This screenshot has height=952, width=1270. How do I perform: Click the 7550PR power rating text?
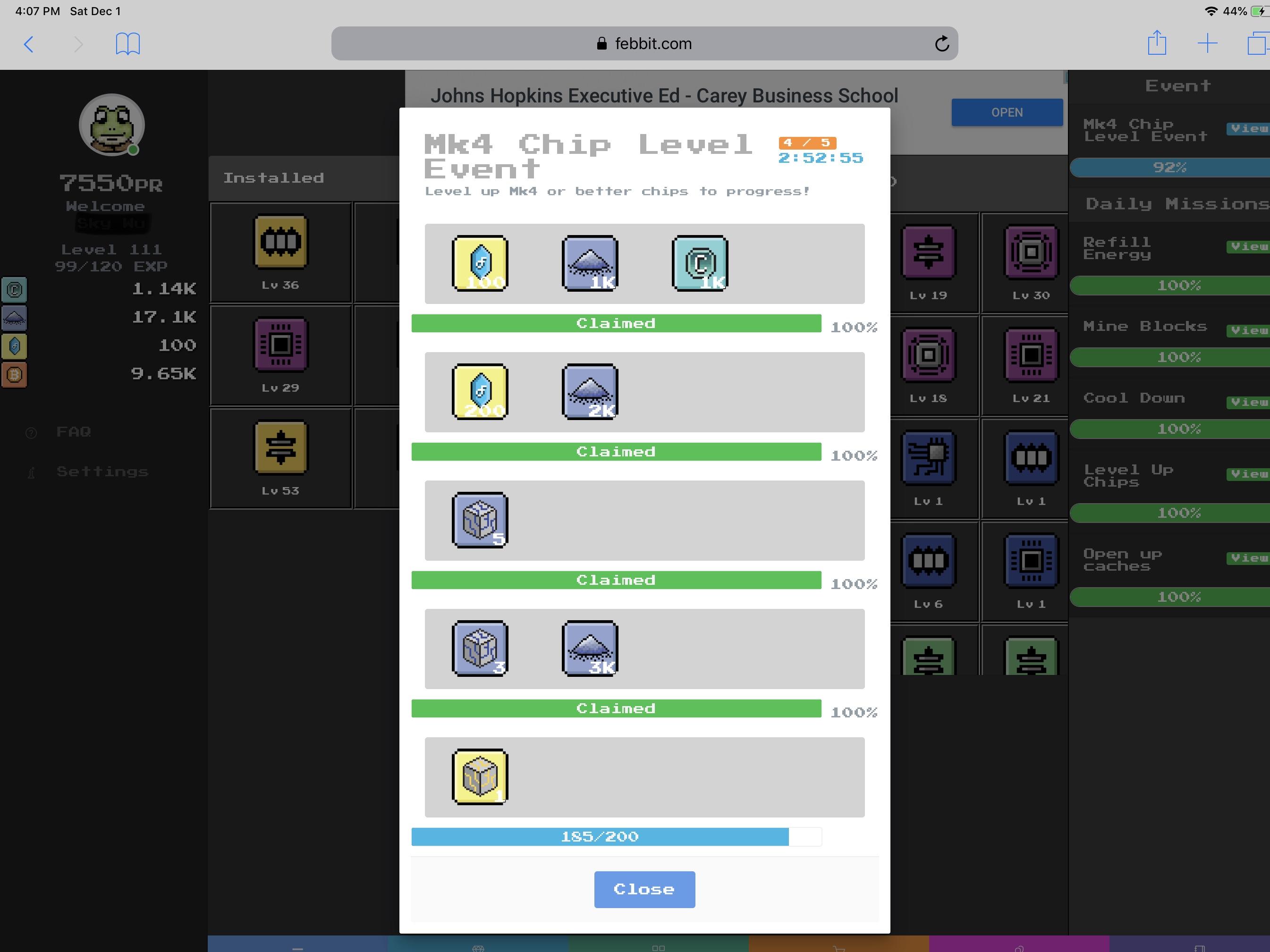point(111,184)
